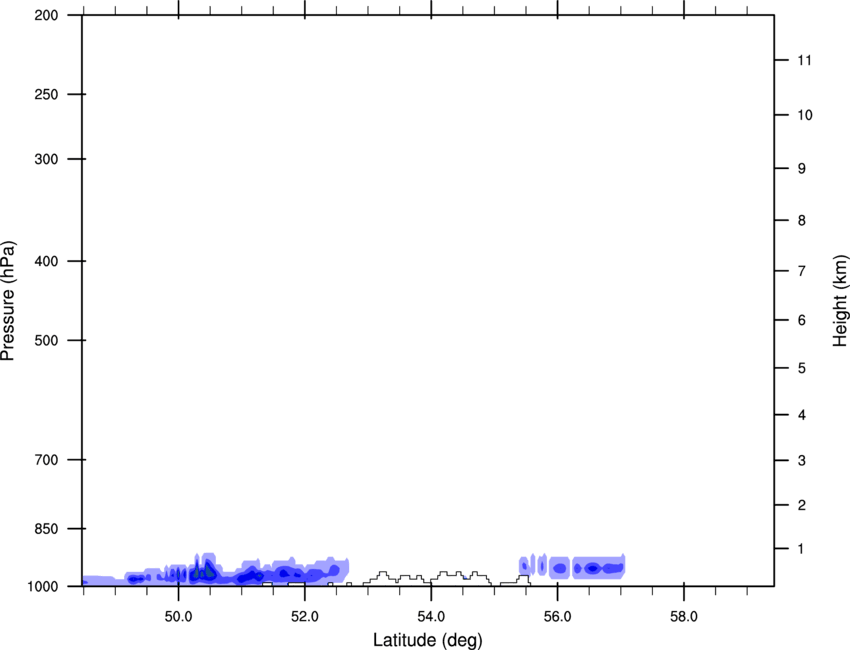The width and height of the screenshot is (850, 650).
Task: Click the 850 pressure tick label
Action: (46, 529)
